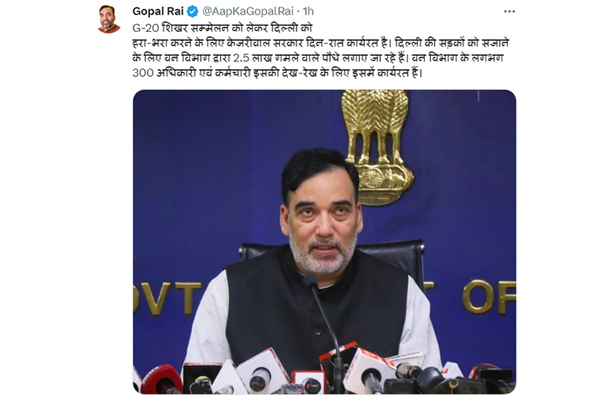Click the golden 'OF' lettering in the photo
Screen dimensions: 600x400
point(489,297)
